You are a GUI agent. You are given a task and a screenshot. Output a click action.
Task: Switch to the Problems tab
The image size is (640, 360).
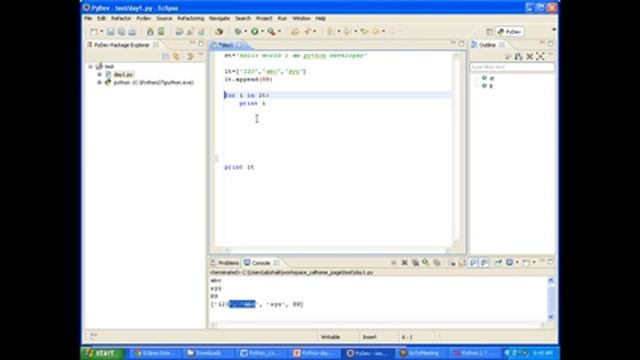coord(225,263)
